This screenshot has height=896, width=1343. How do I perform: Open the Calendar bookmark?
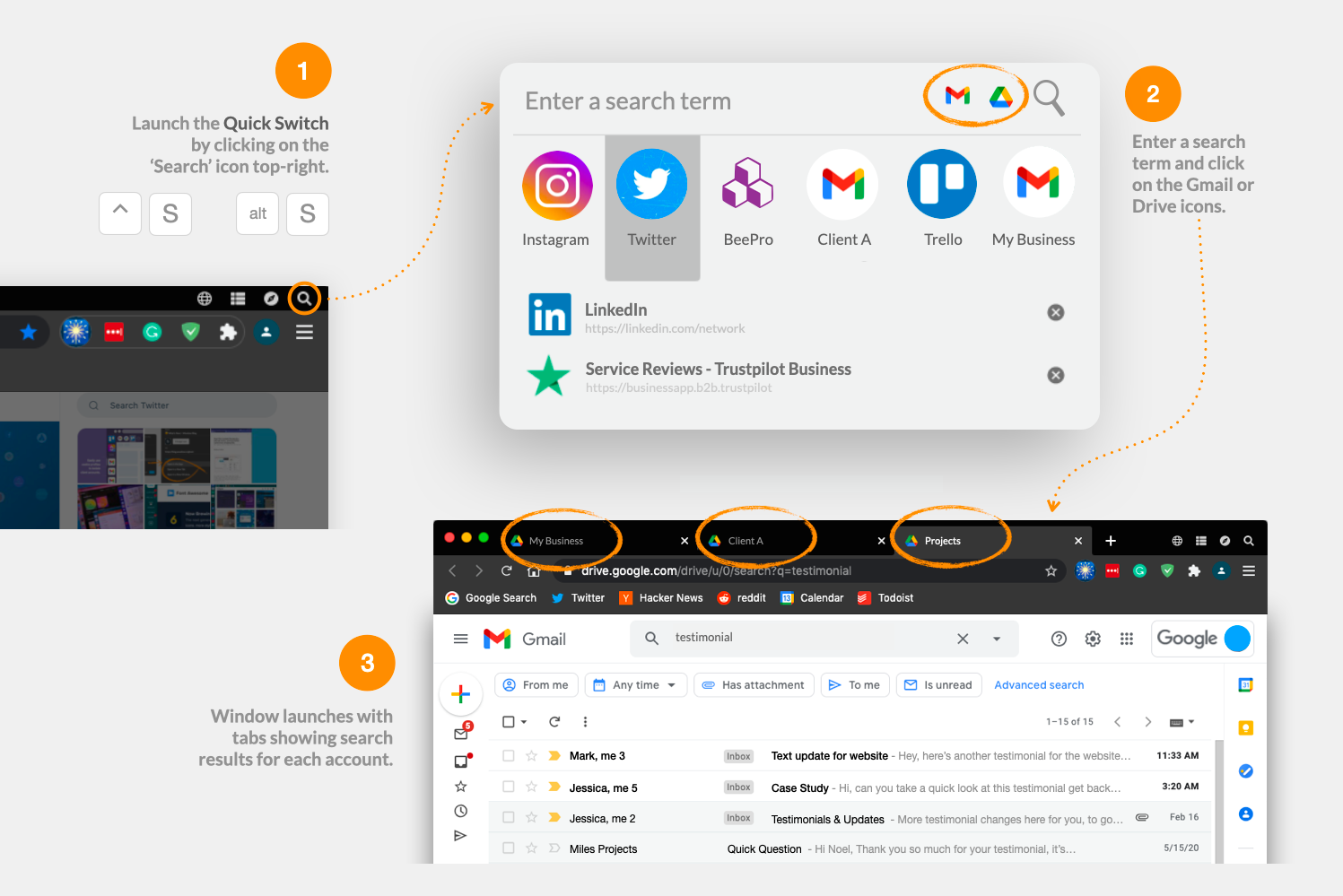[x=812, y=598]
